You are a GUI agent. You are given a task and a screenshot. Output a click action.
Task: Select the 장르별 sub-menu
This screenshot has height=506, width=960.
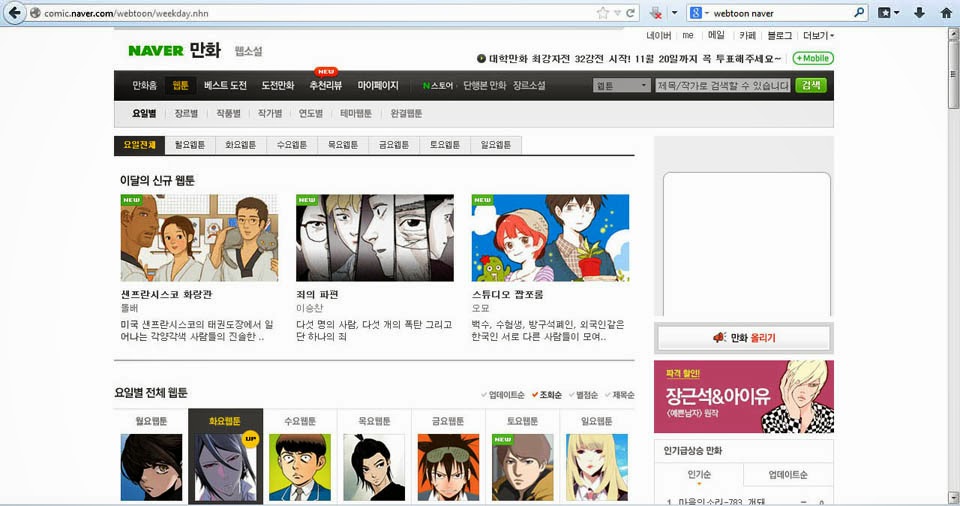186,113
